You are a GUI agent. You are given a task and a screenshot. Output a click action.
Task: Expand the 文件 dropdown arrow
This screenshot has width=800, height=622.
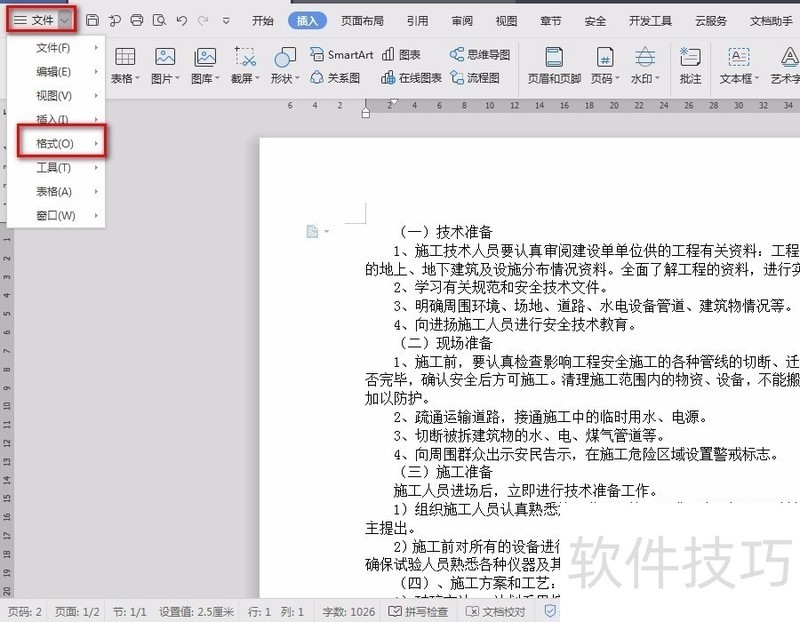pos(65,20)
